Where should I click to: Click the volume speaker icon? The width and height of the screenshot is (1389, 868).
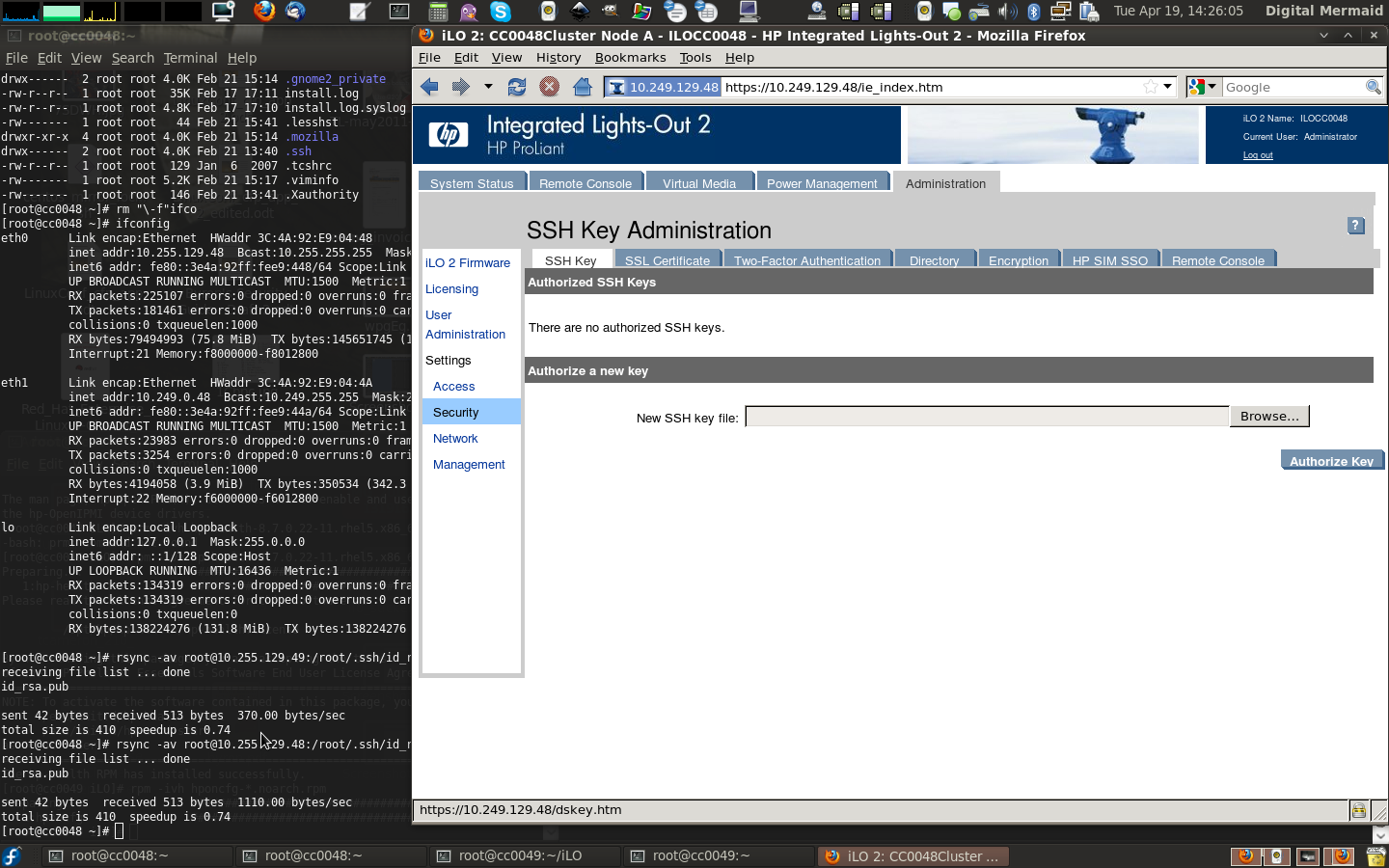click(1007, 12)
